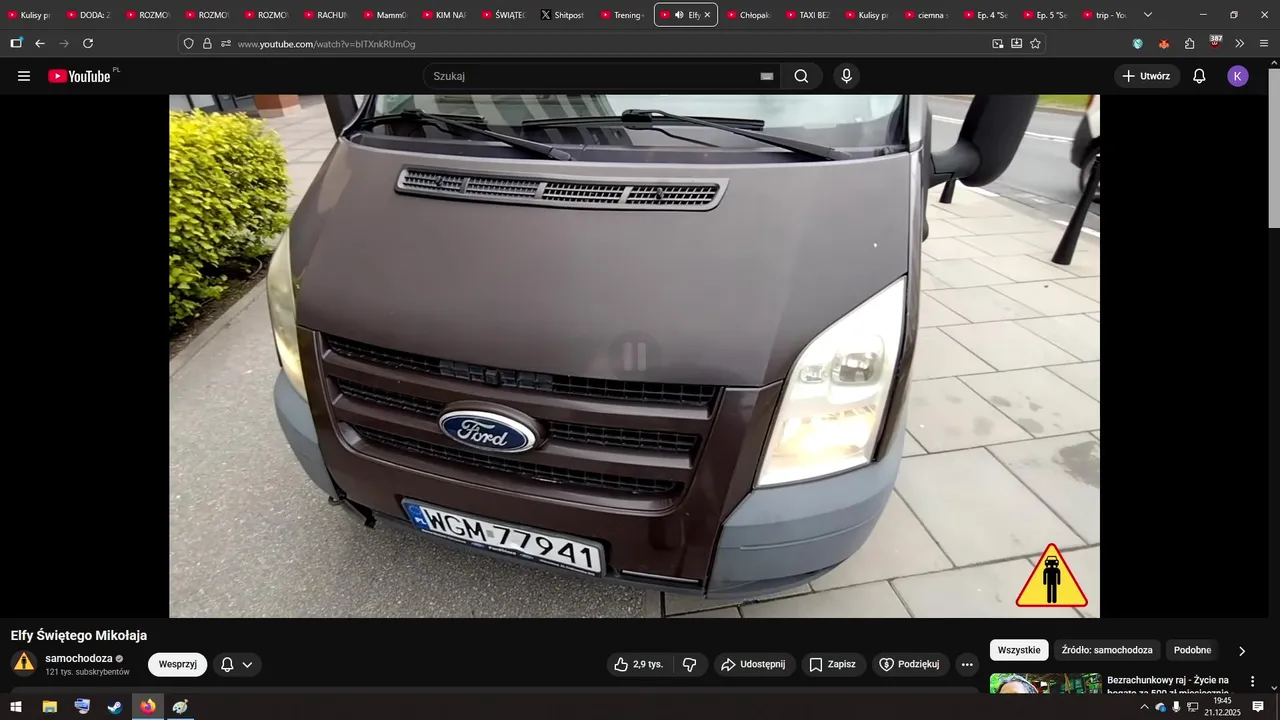
Task: Dislike the video
Action: (x=690, y=664)
